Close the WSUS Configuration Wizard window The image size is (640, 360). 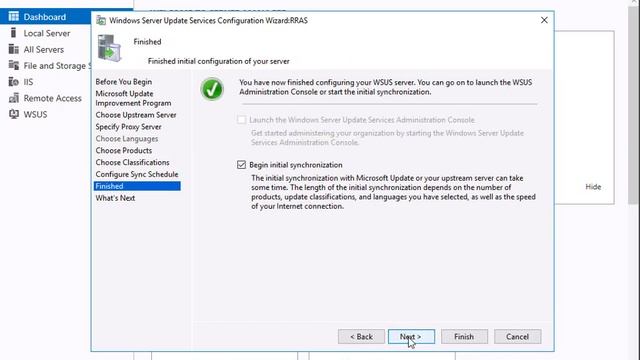pos(544,20)
